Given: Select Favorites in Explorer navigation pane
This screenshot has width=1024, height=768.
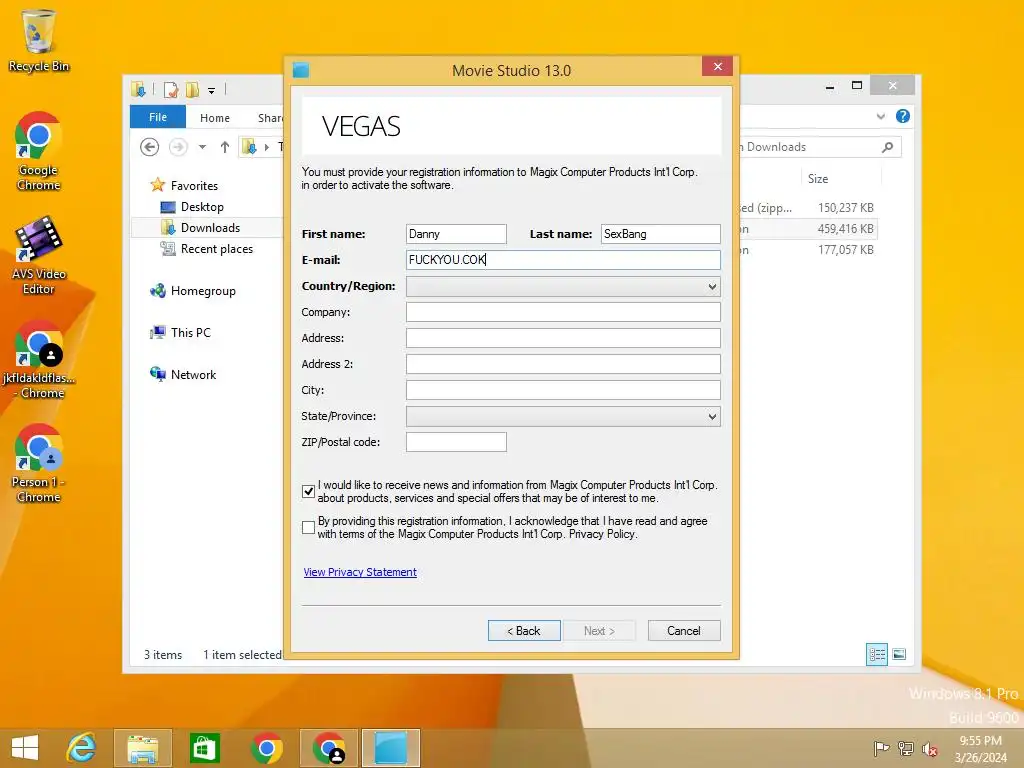Looking at the screenshot, I should (x=184, y=185).
